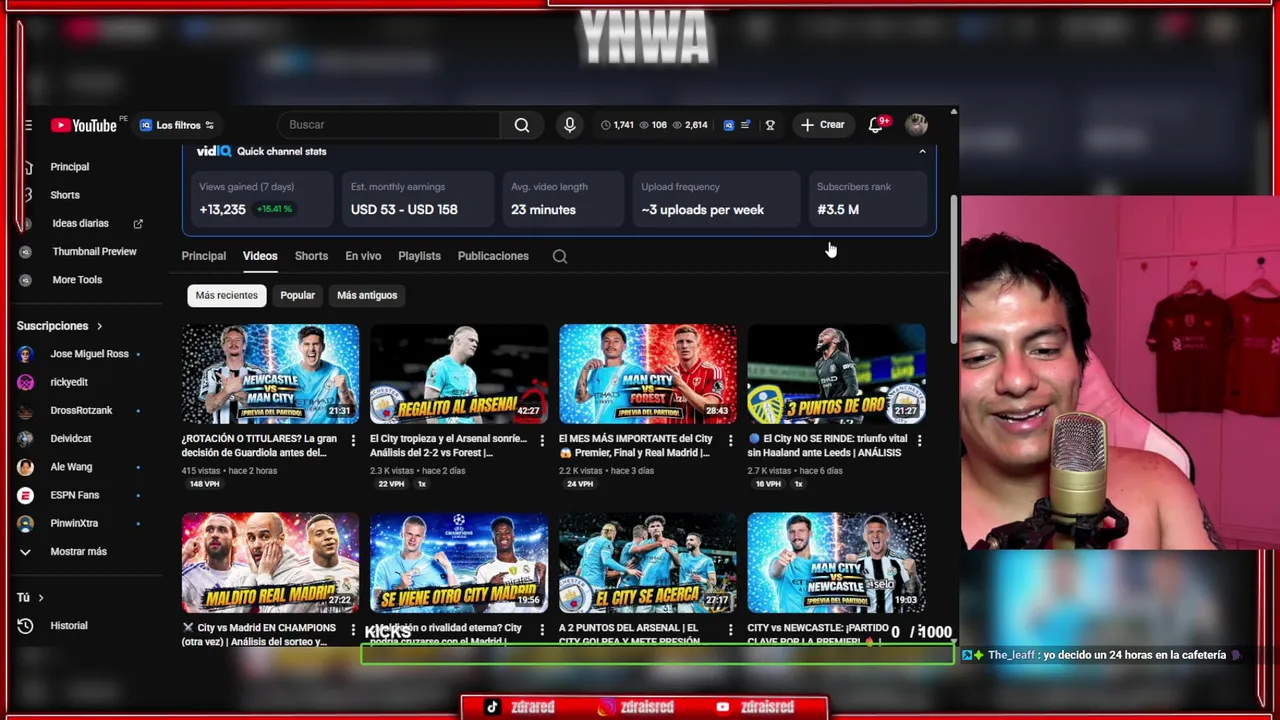
Task: Select Popular filter chip
Action: (x=297, y=295)
